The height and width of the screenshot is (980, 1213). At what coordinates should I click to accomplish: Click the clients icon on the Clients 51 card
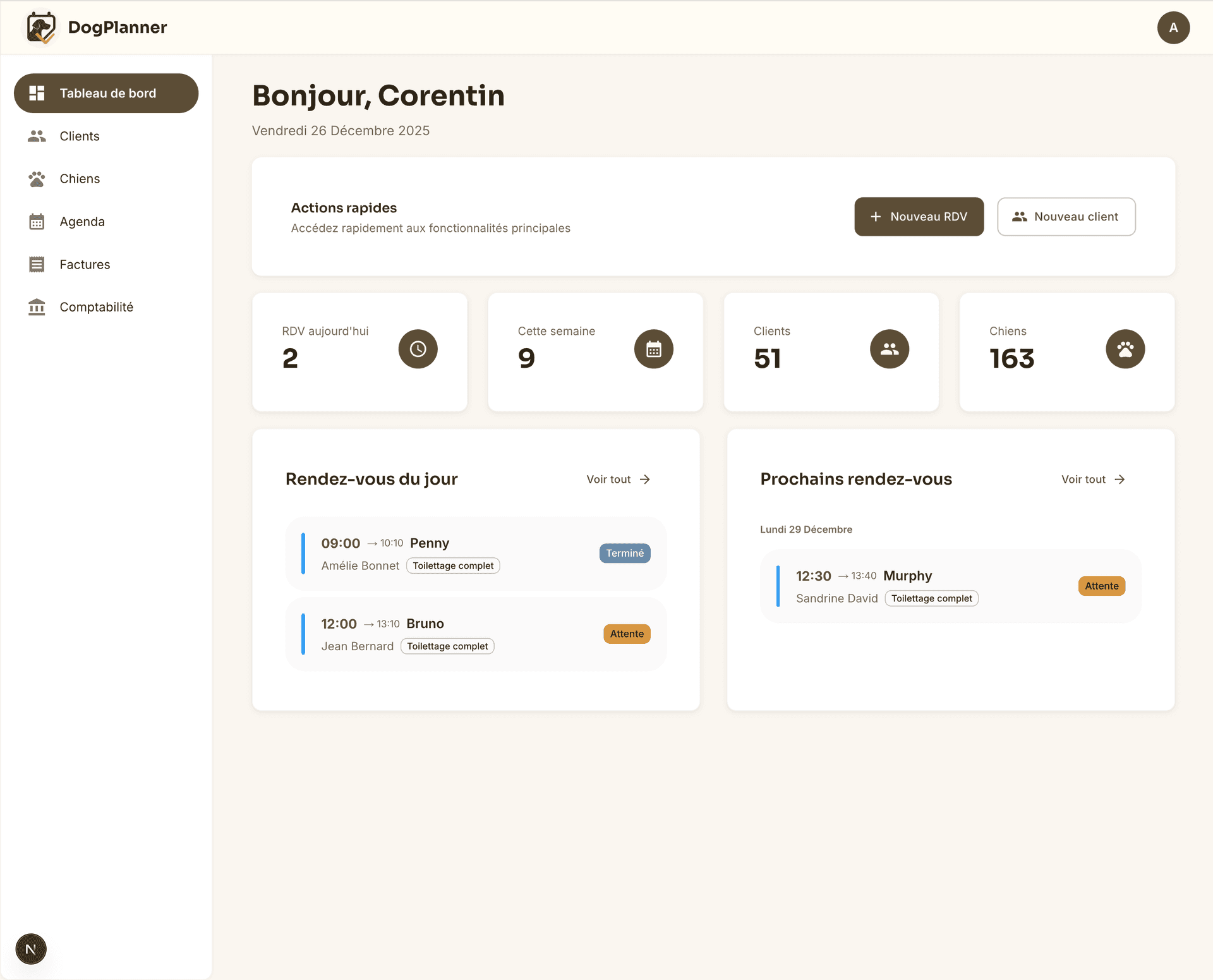click(889, 348)
